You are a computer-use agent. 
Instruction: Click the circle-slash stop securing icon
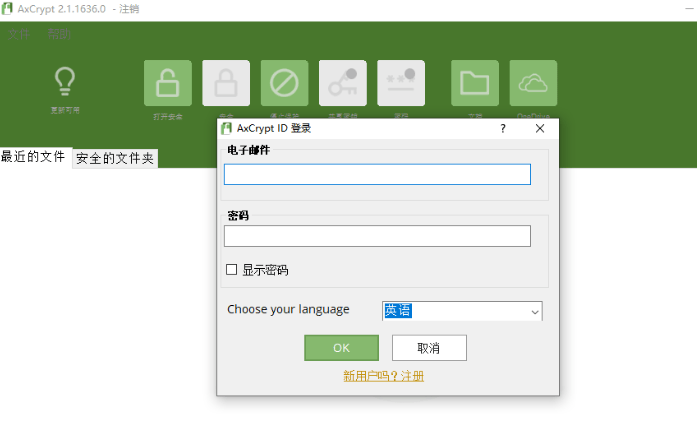284,83
